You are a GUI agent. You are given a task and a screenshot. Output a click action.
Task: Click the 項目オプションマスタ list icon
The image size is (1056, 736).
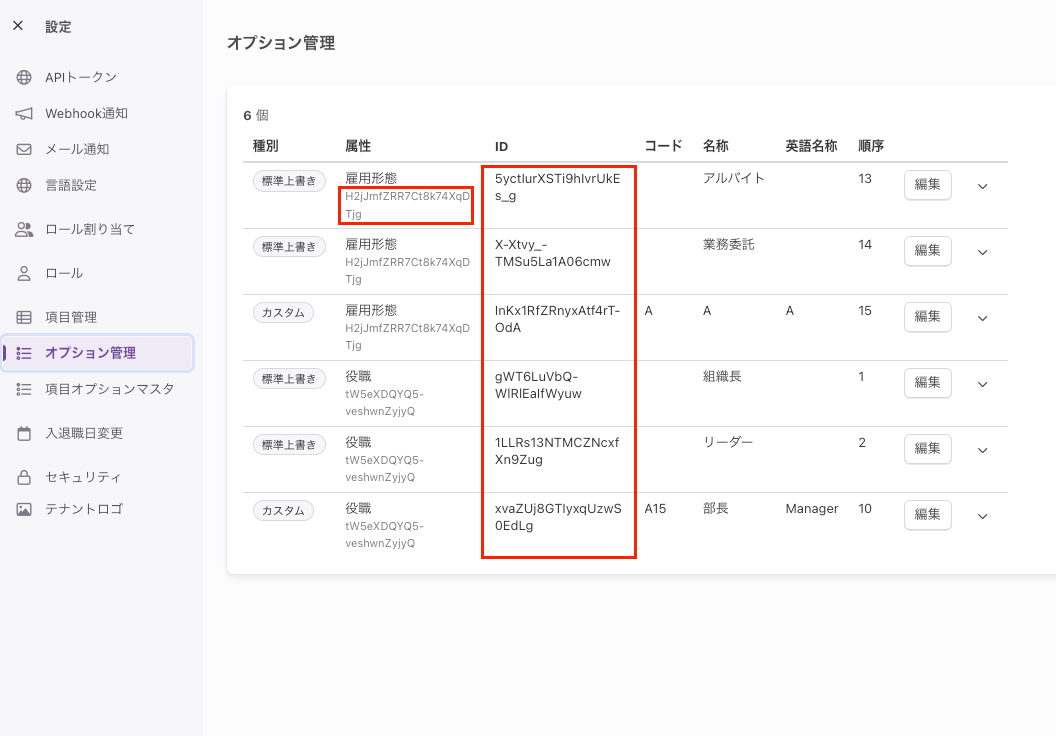[24, 389]
